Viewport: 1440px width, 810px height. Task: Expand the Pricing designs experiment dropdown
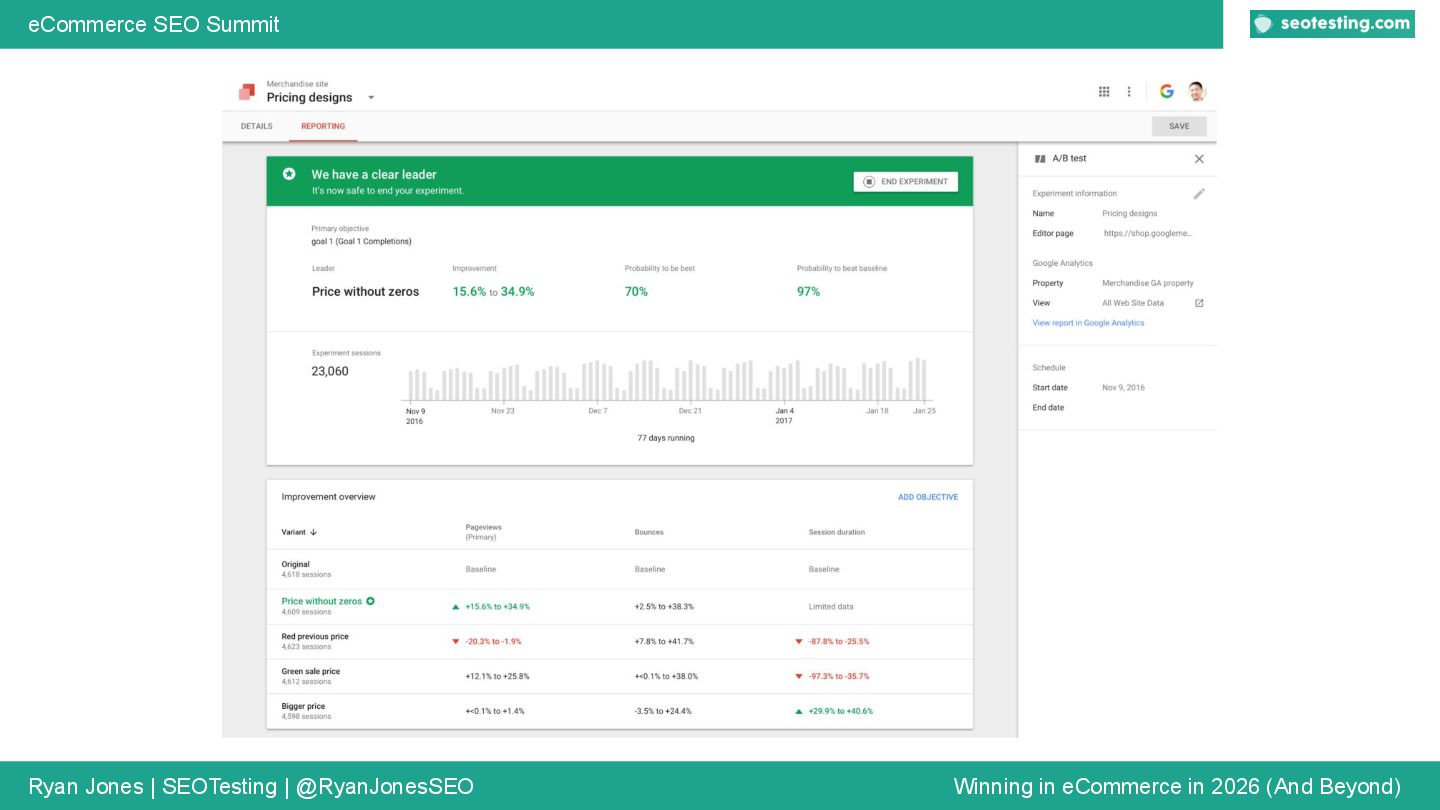tap(371, 98)
